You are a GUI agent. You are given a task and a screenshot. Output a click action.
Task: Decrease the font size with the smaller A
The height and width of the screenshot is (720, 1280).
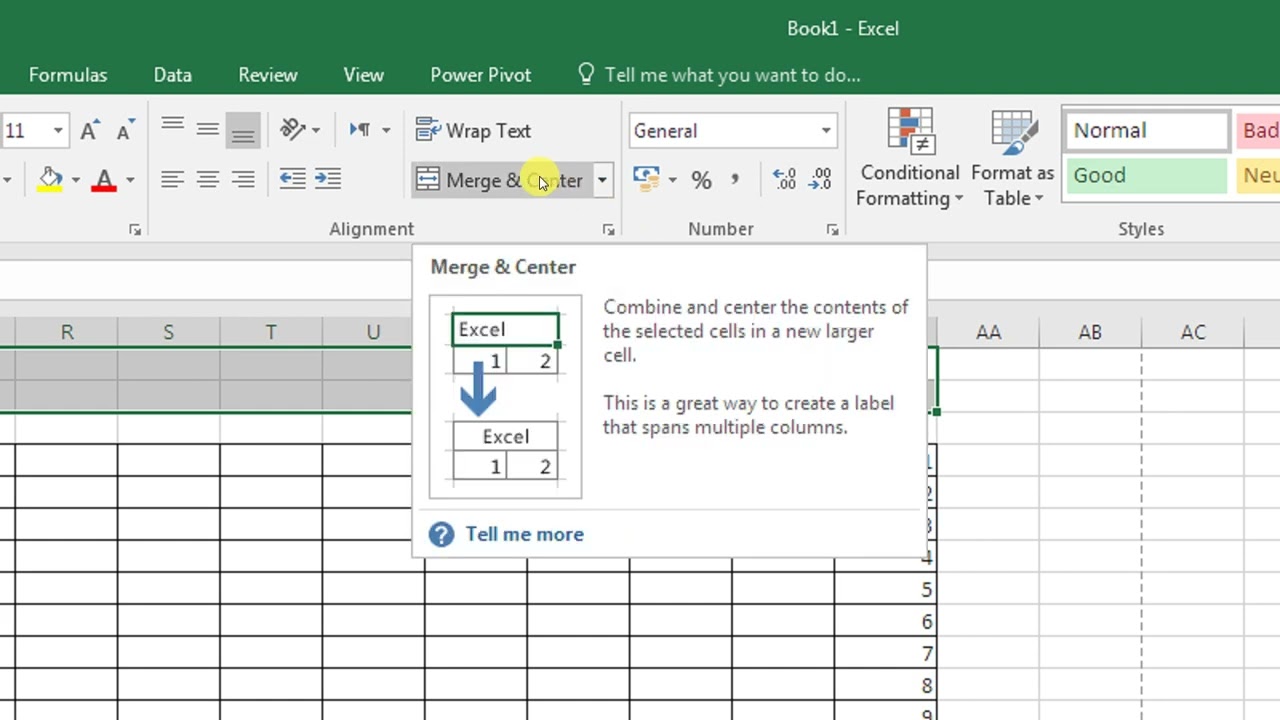pos(125,131)
